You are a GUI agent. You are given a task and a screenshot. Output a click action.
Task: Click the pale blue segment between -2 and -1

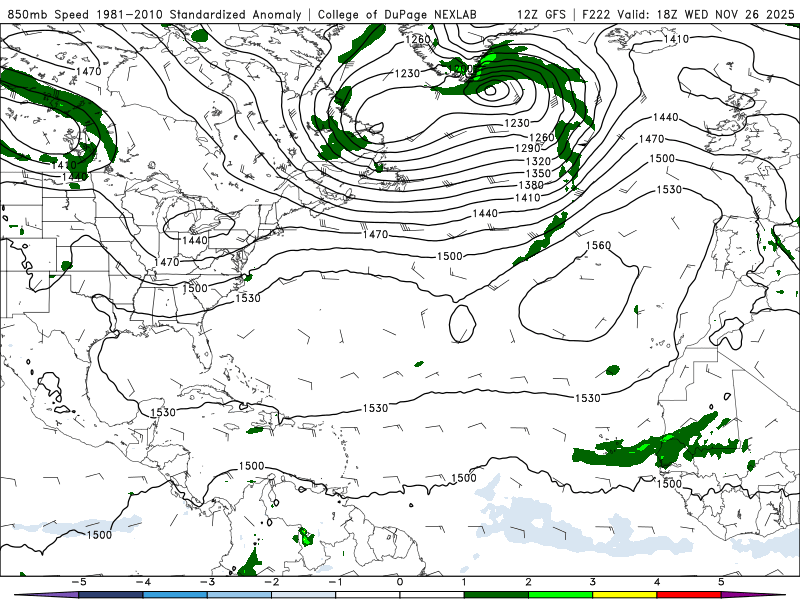pos(304,595)
